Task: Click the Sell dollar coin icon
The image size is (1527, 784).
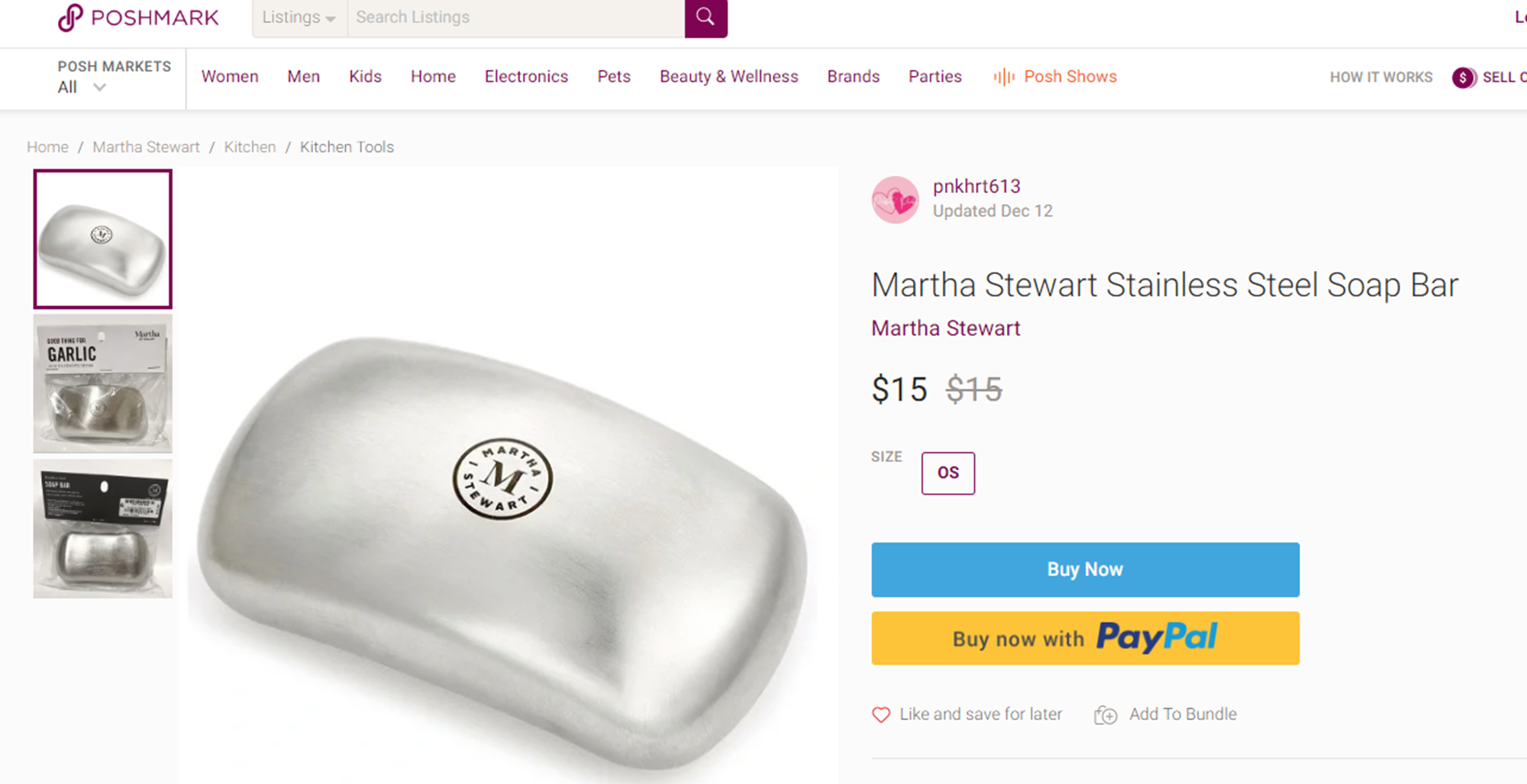Action: click(x=1463, y=77)
